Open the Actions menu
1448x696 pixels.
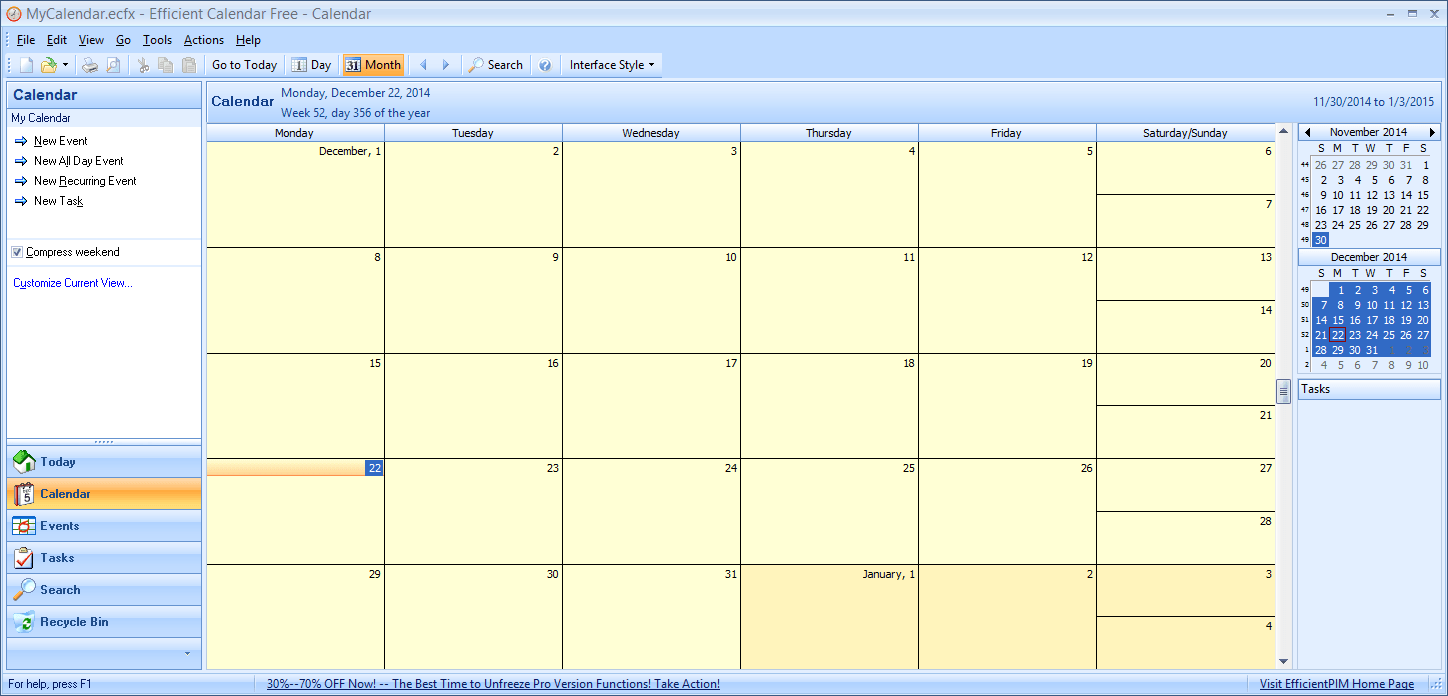[x=203, y=40]
